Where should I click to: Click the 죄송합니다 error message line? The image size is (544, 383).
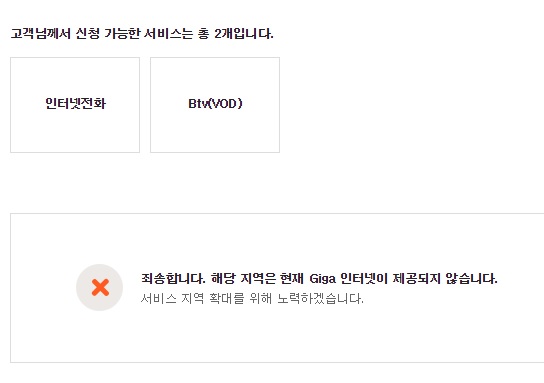(319, 279)
